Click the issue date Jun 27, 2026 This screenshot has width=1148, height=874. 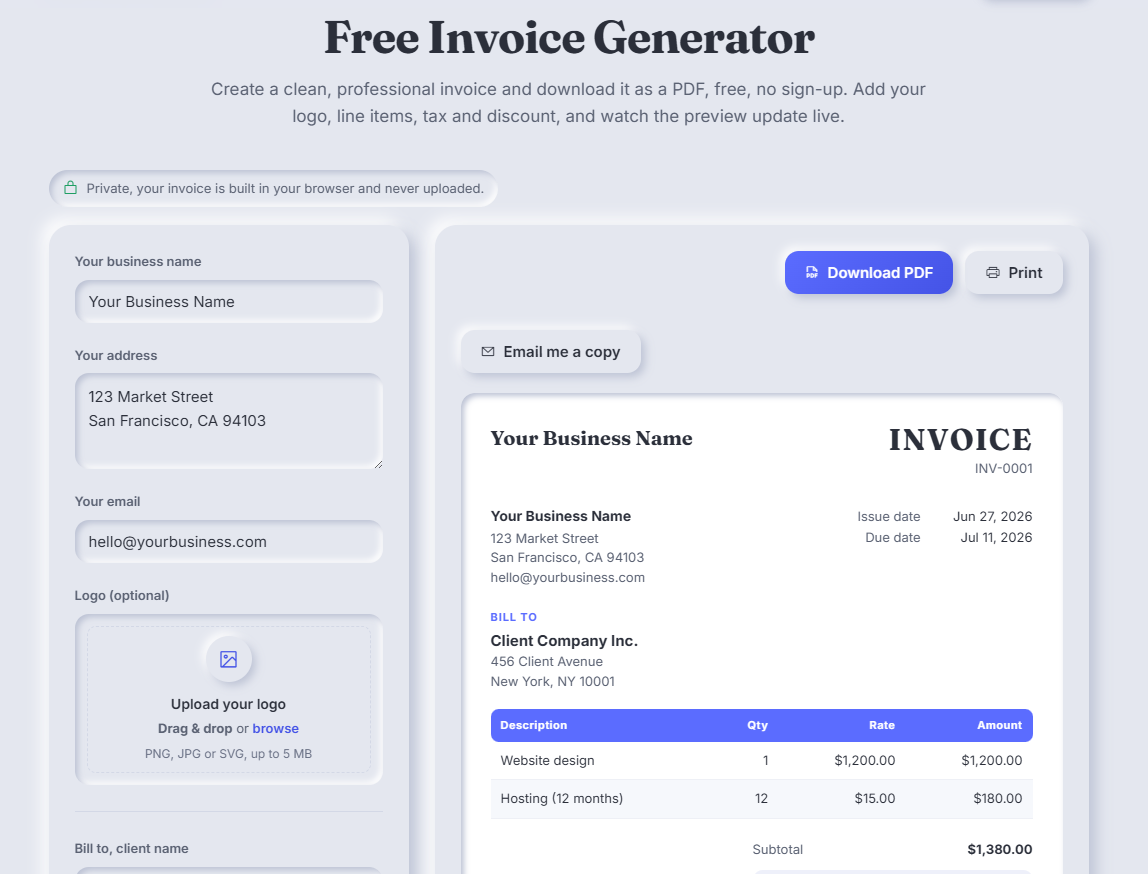(x=992, y=516)
